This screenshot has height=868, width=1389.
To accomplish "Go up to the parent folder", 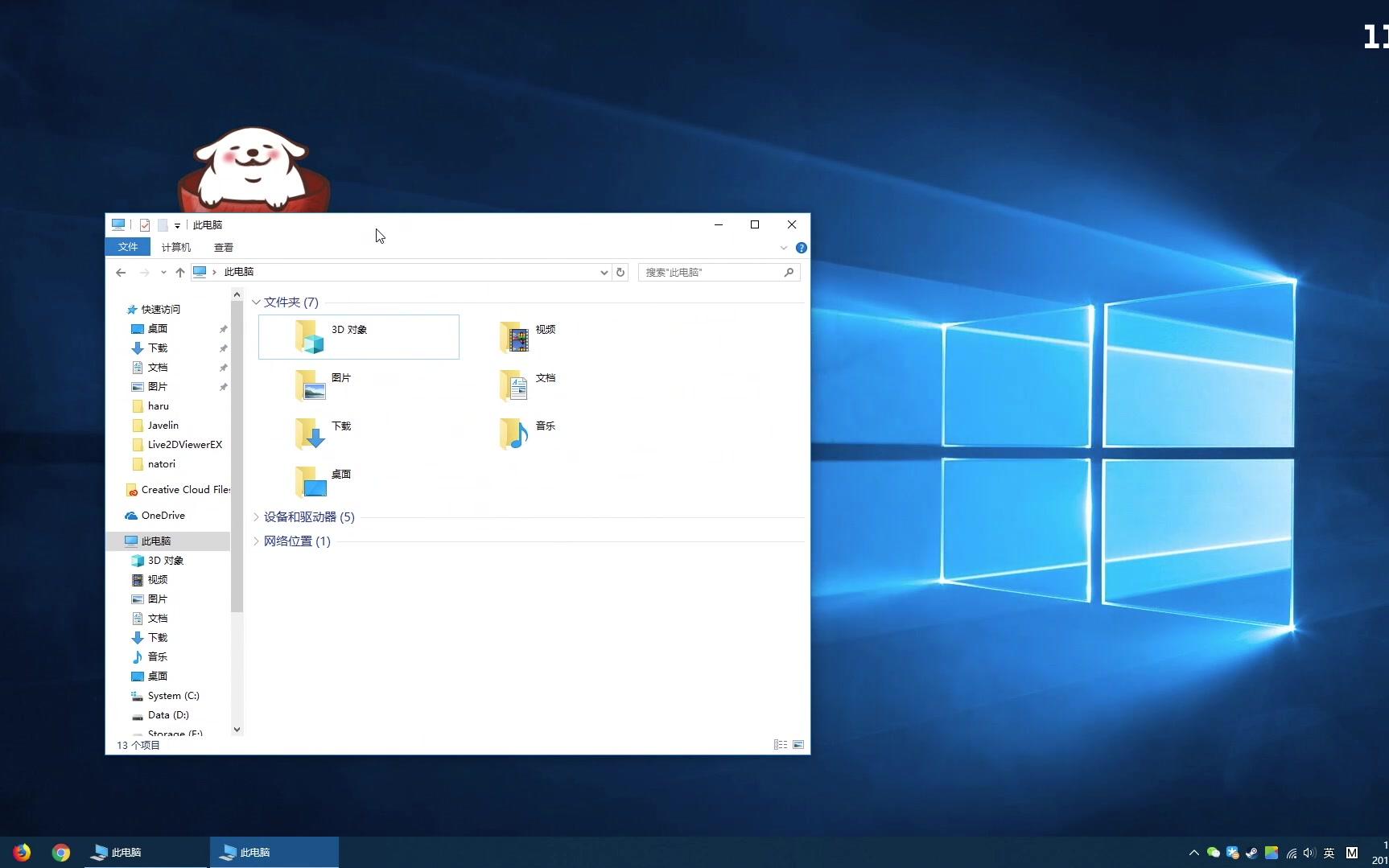I will 180,272.
